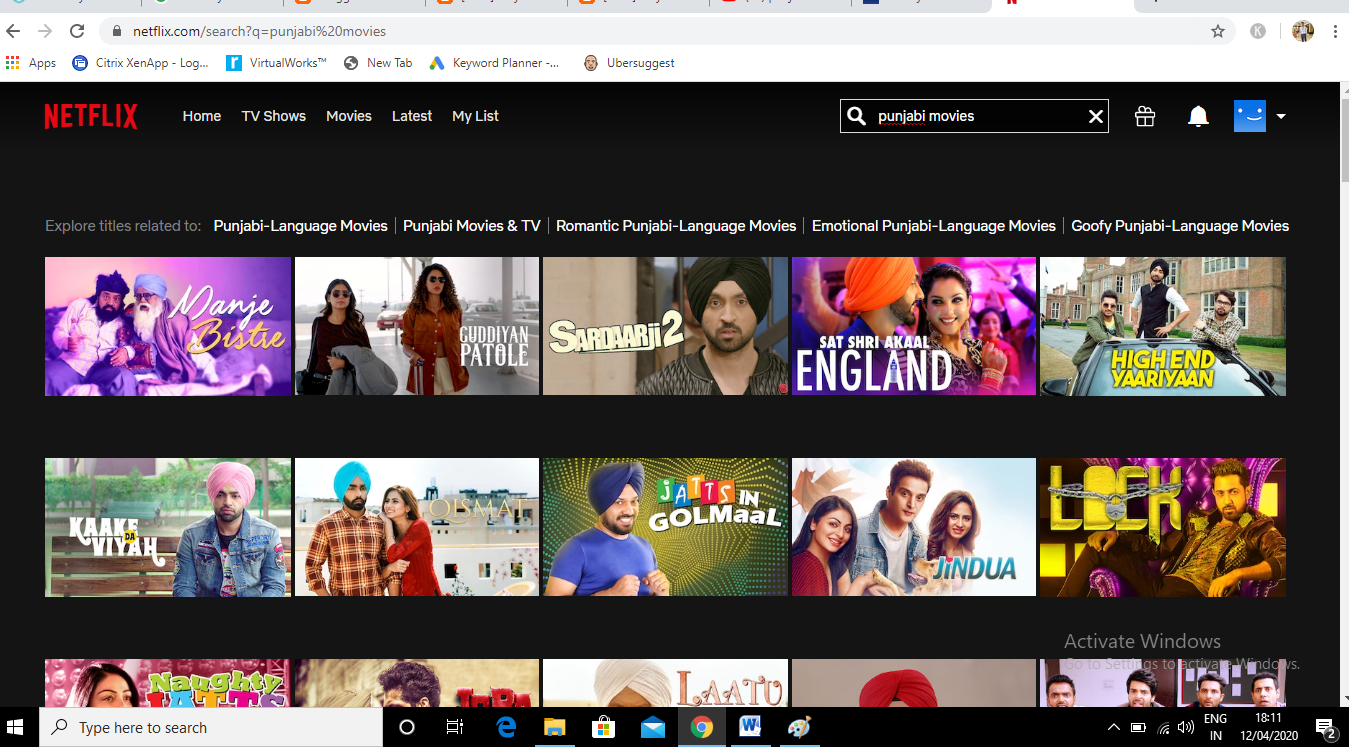1349x747 pixels.
Task: Click the Wi-Fi network icon
Action: pos(1163,727)
